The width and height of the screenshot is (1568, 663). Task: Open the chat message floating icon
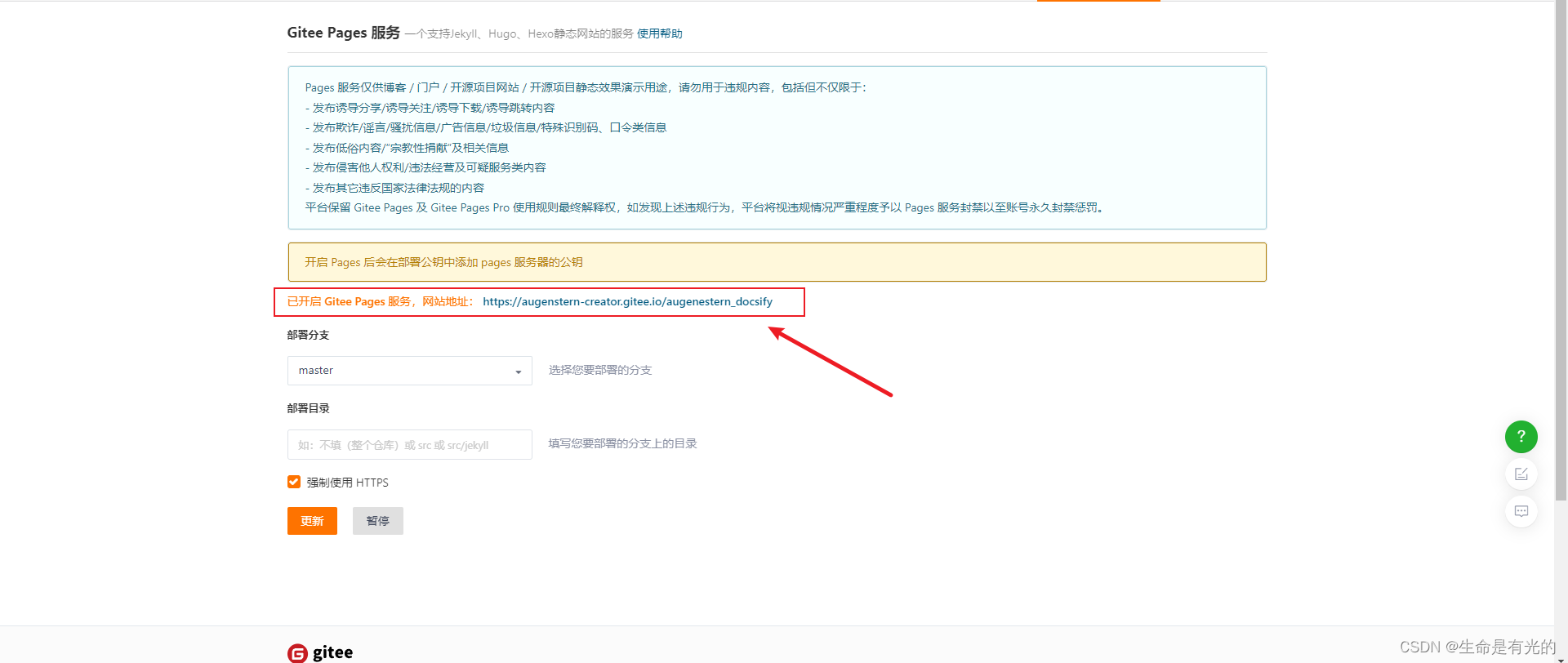pos(1521,511)
